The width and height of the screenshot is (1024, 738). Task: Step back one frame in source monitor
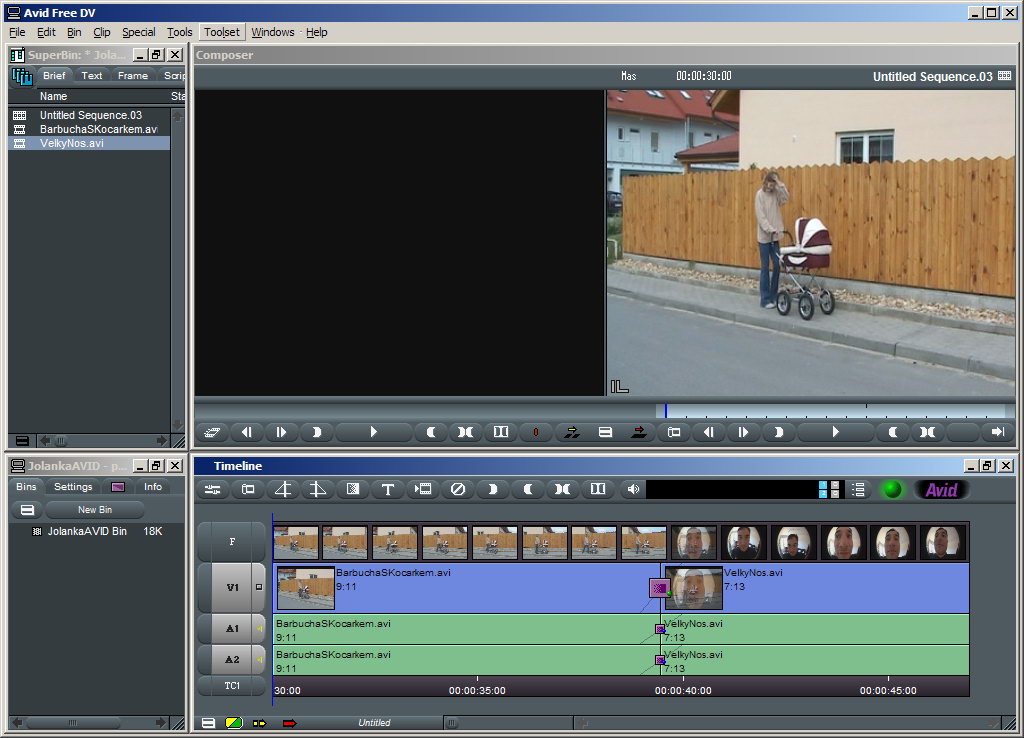tap(246, 432)
